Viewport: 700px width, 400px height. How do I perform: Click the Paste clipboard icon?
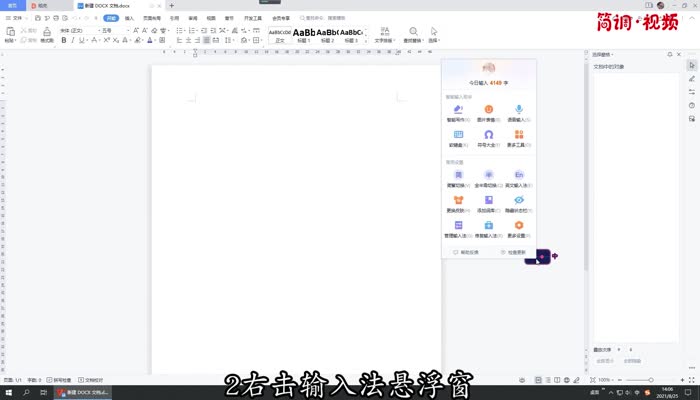pos(10,31)
